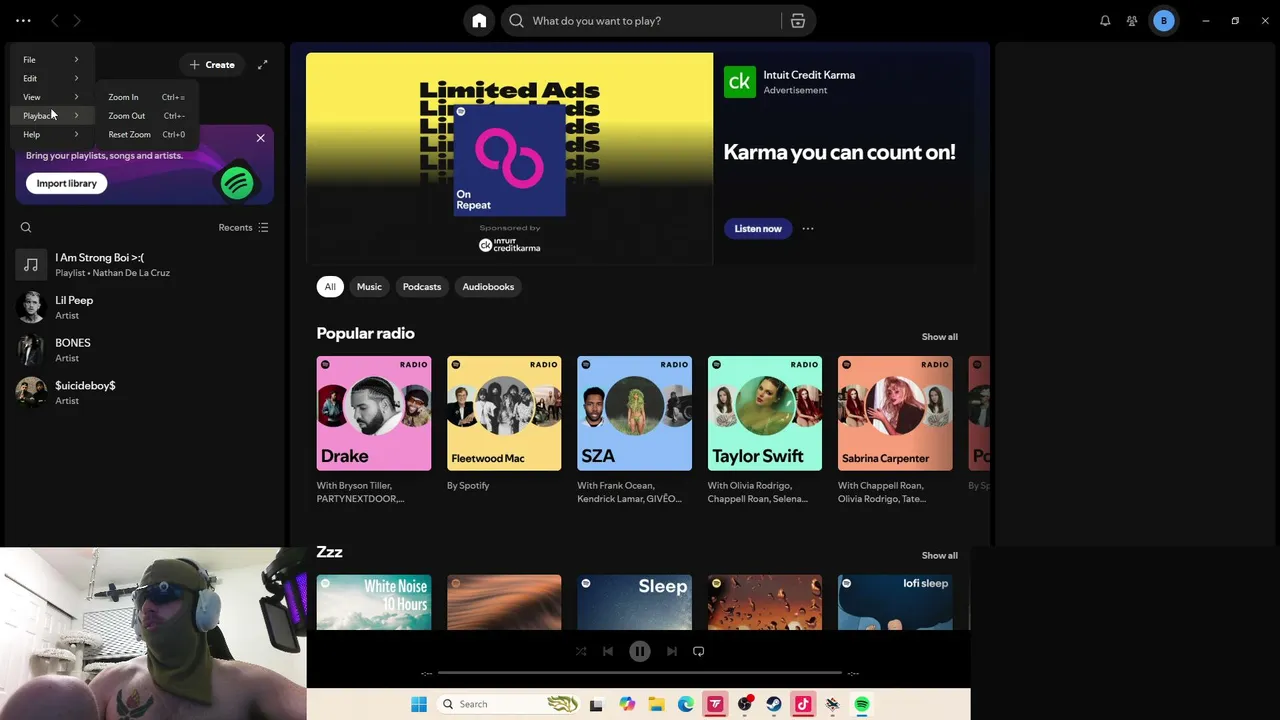Filter home feed by Audiobooks
This screenshot has height=720, width=1280.
[x=488, y=287]
